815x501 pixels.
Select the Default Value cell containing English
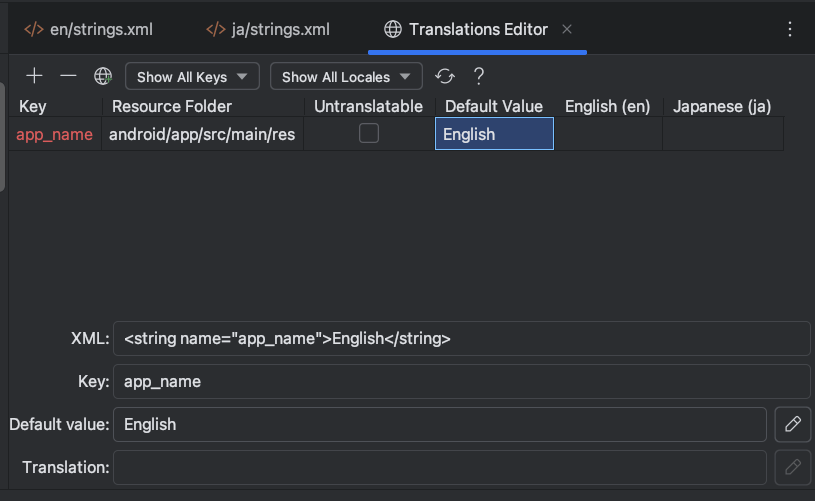[494, 134]
